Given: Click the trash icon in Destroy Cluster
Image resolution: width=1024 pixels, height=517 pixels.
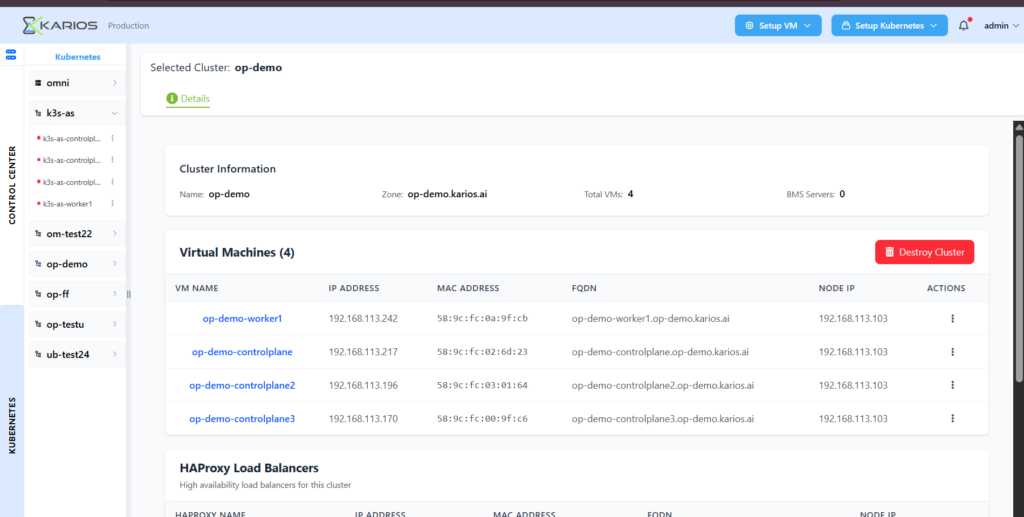Looking at the screenshot, I should tap(889, 252).
